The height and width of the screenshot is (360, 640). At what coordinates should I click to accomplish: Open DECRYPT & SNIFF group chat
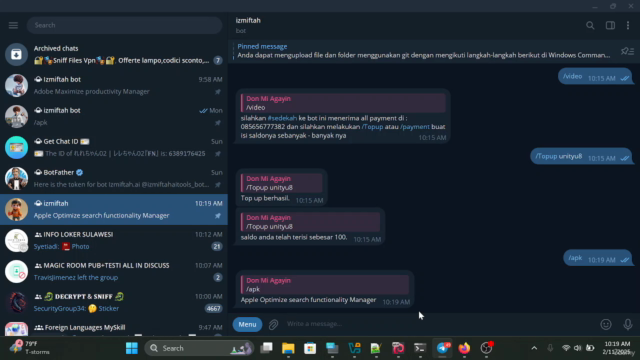pos(114,302)
